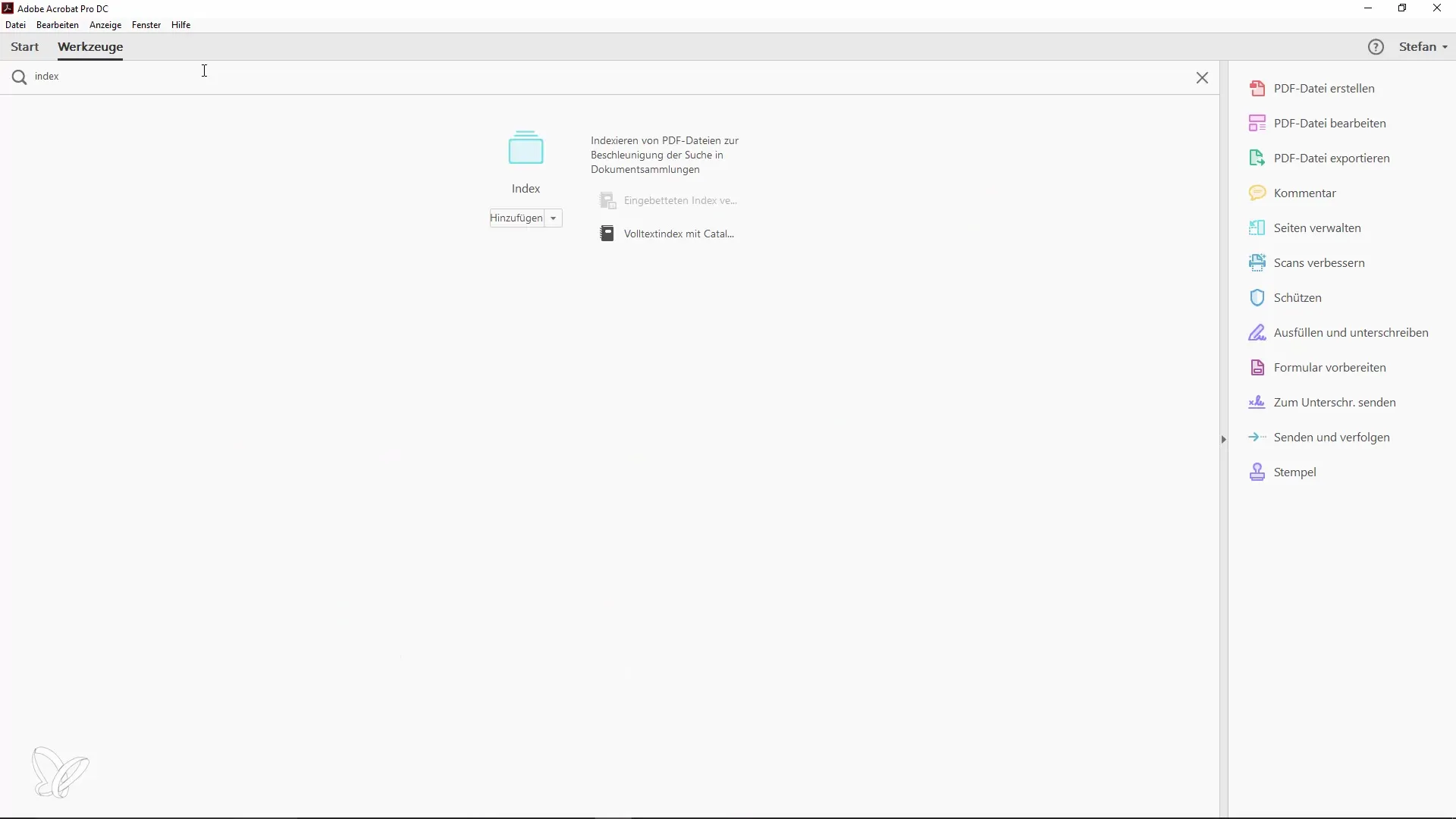Screen dimensions: 1456x819
Task: Click the Ausfüllen und unterschreiben icon
Action: [x=1257, y=332]
